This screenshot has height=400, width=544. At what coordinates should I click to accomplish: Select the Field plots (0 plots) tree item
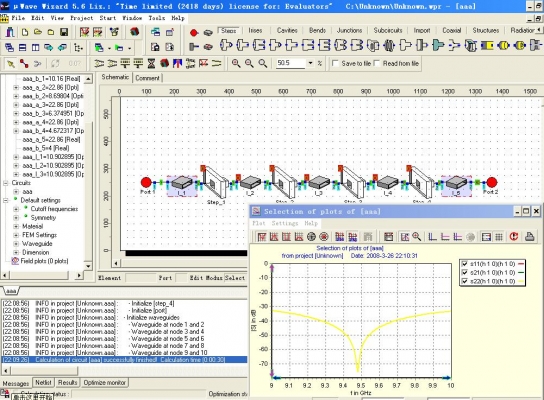(44, 261)
